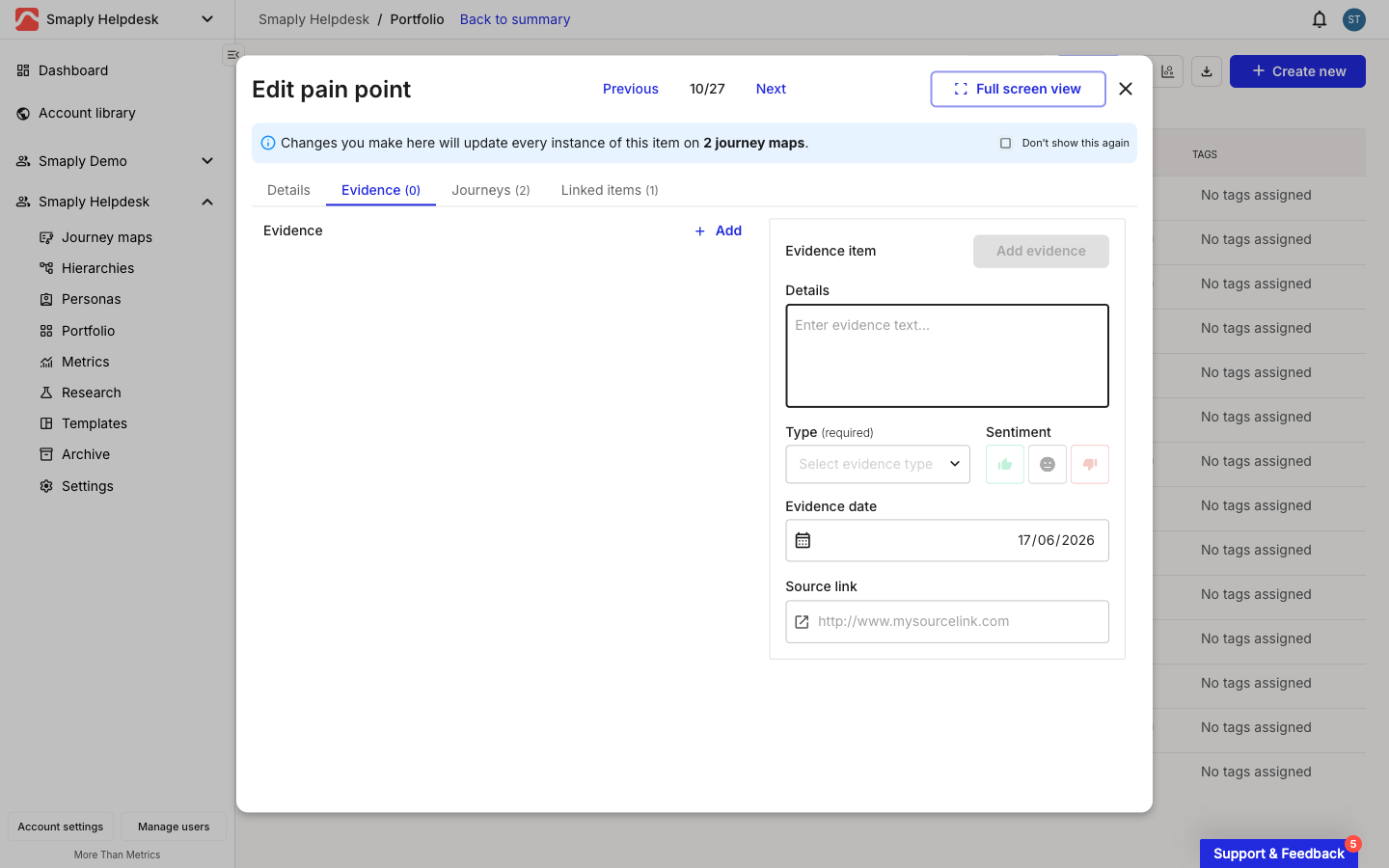
Task: Click the Archive box icon
Action: [x=46, y=454]
